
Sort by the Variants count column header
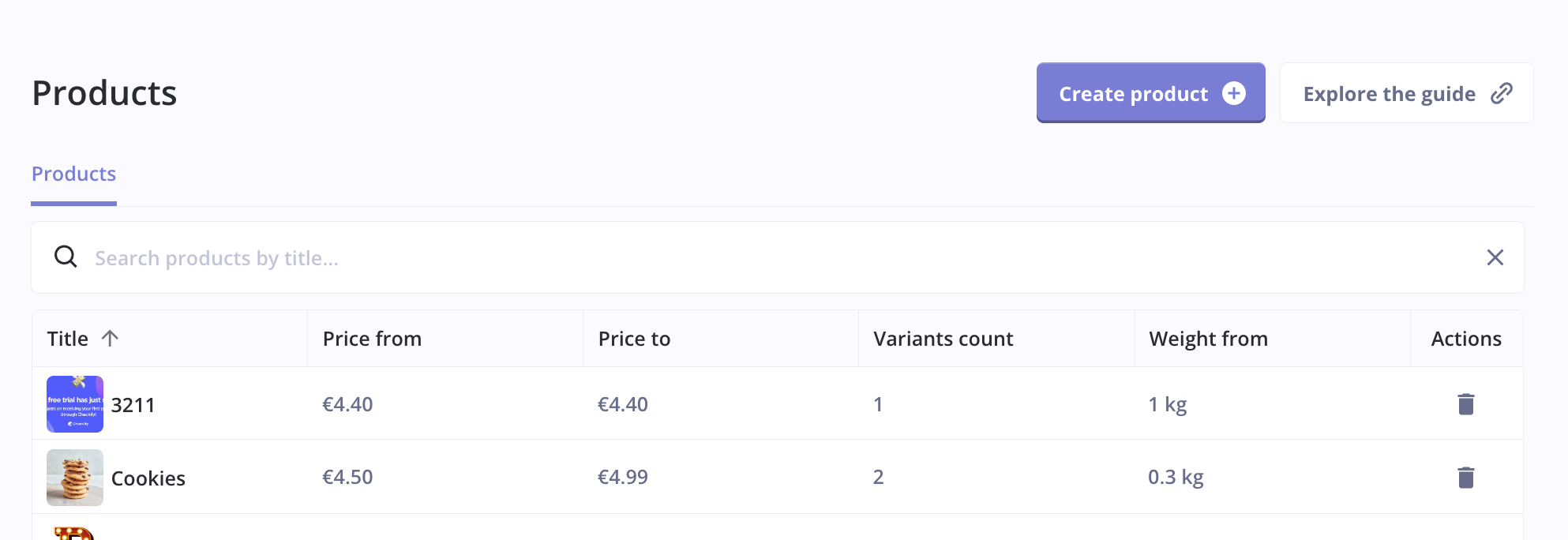pyautogui.click(x=943, y=338)
